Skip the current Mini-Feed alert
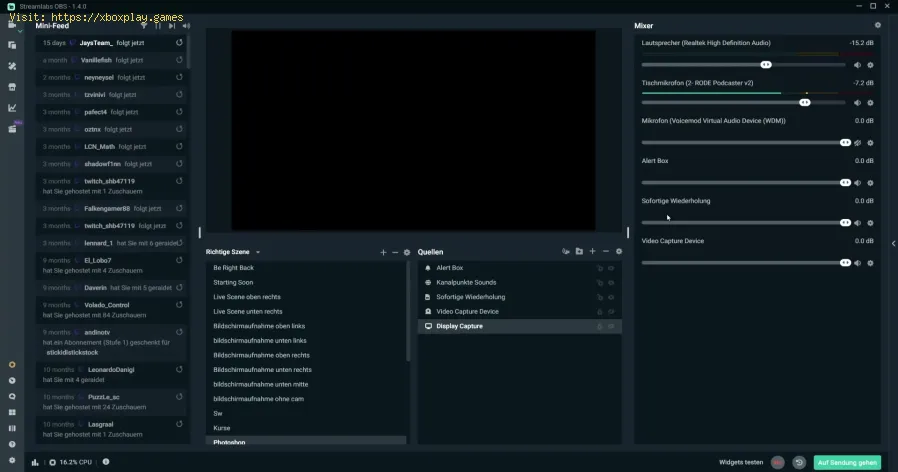The width and height of the screenshot is (898, 472). 172,26
